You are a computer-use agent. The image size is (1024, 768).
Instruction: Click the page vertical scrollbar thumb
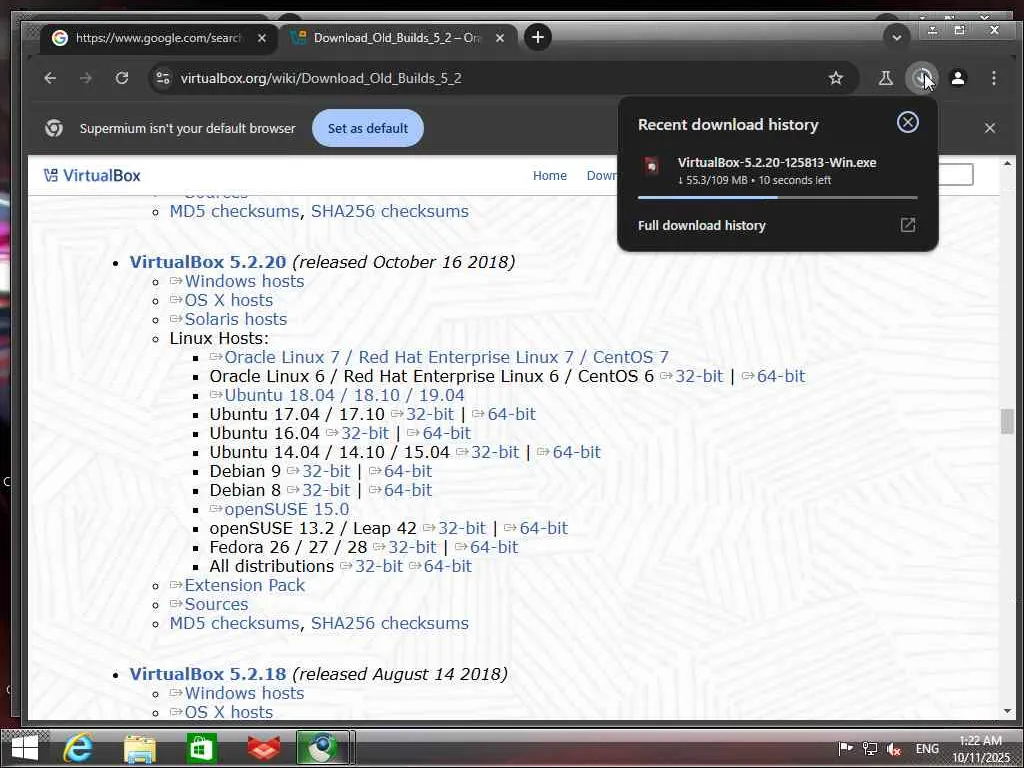pyautogui.click(x=1006, y=421)
